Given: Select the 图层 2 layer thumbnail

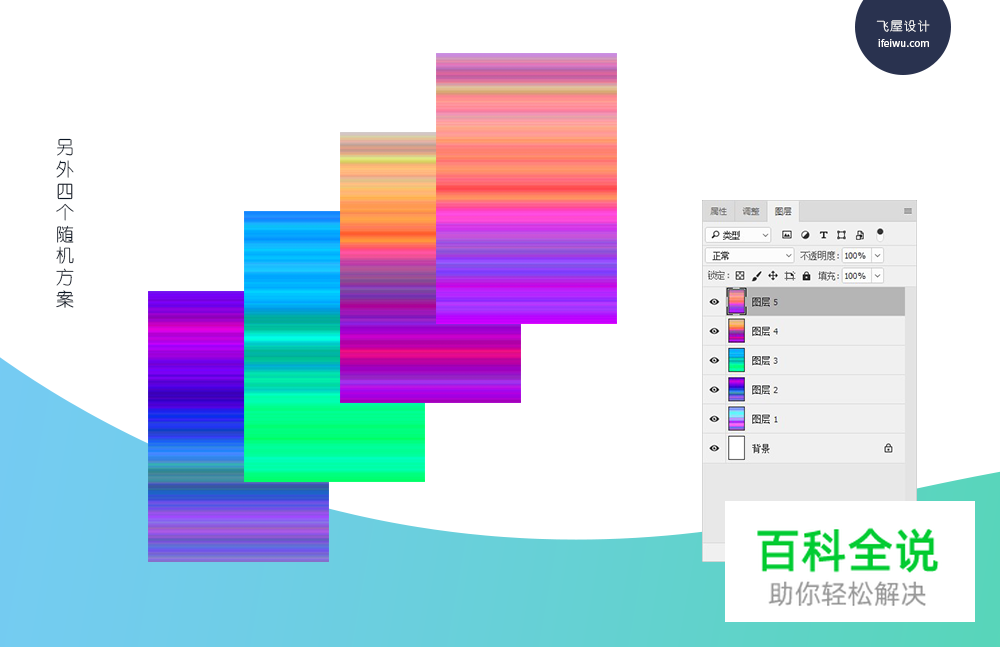Looking at the screenshot, I should tap(736, 390).
